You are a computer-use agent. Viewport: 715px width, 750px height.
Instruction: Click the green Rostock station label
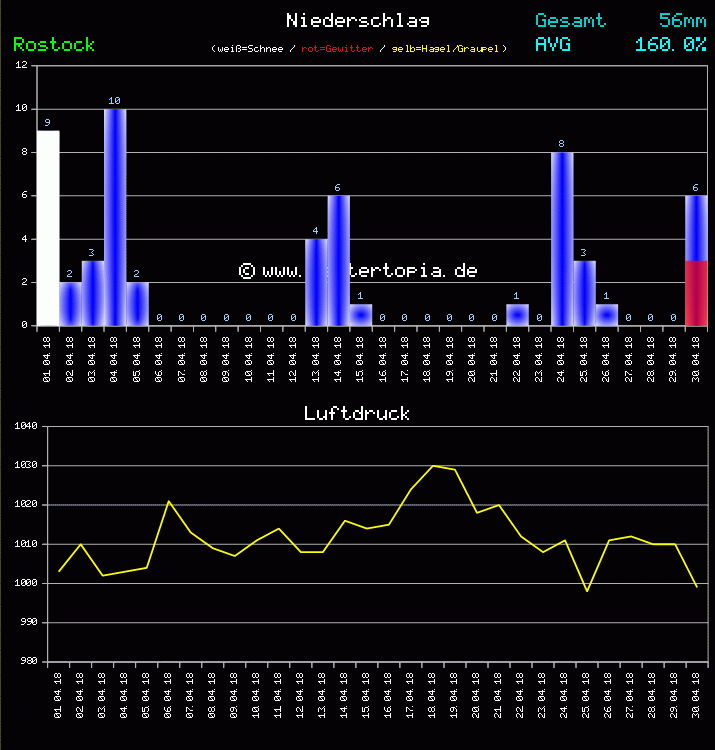(x=54, y=45)
